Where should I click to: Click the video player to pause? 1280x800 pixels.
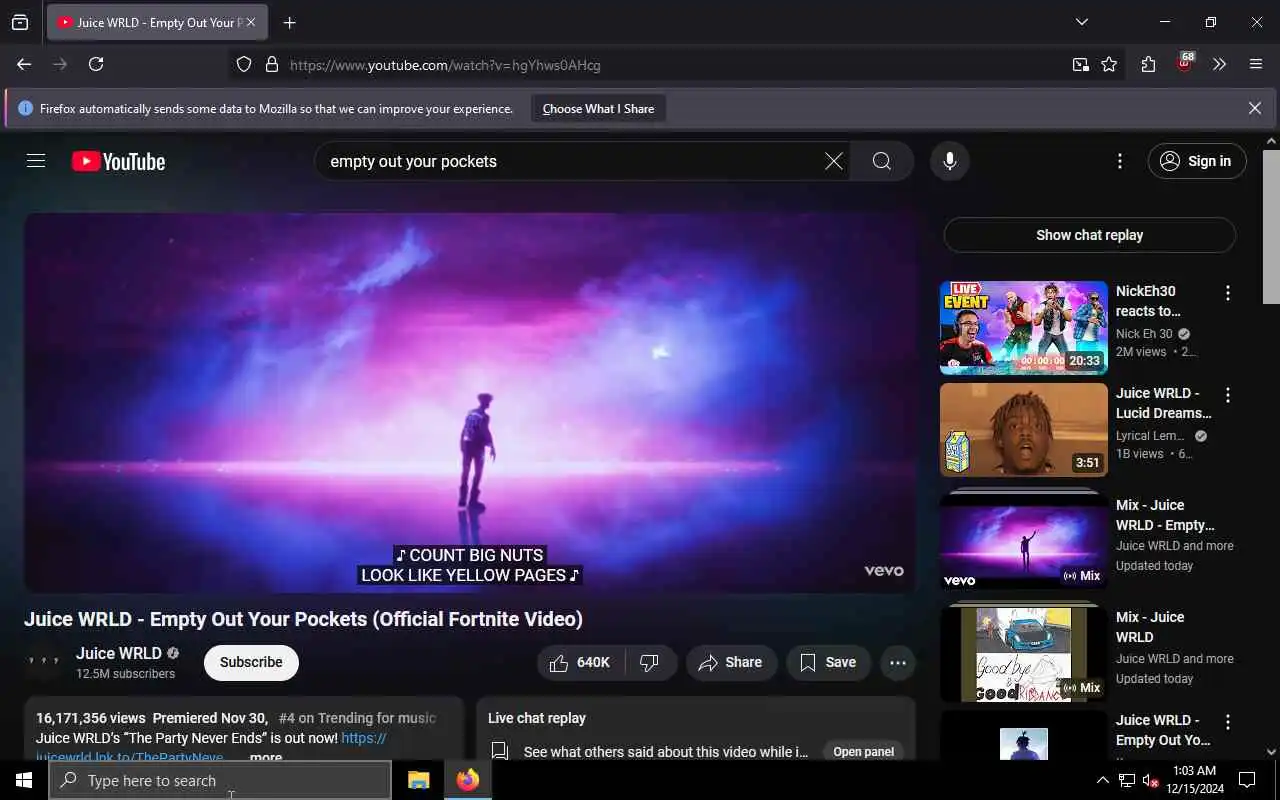tap(470, 402)
